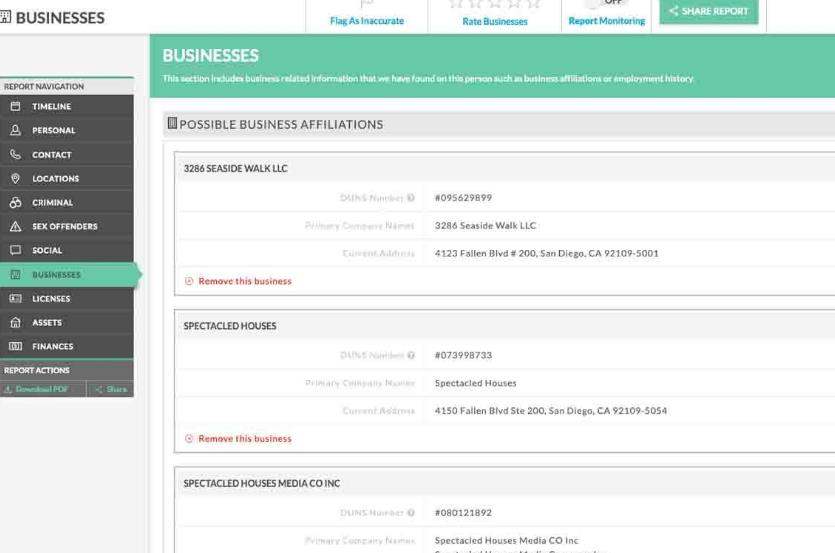Click company name Spectacled Houses Media CO Inc
835x553 pixels.
(506, 540)
